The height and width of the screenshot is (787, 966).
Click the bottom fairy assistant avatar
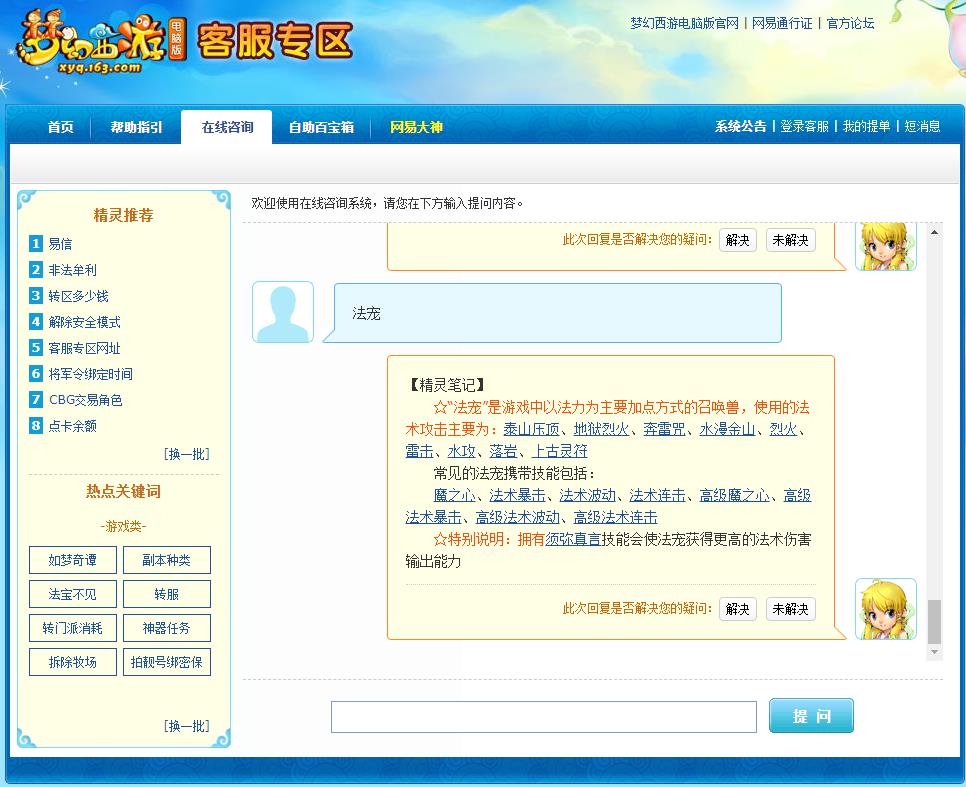884,608
